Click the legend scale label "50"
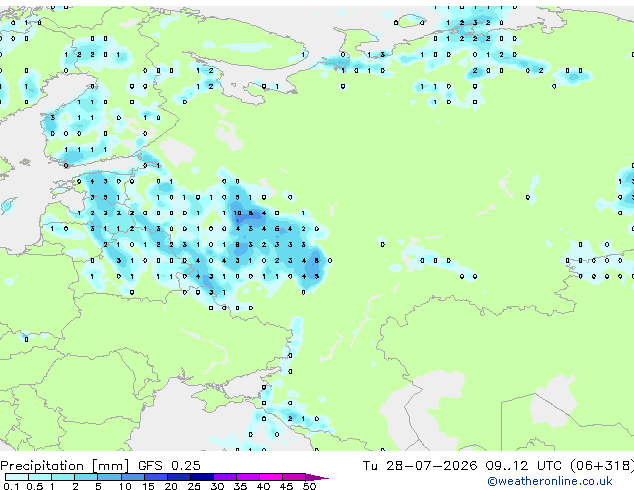Image resolution: width=634 pixels, height=490 pixels. pyautogui.click(x=309, y=486)
